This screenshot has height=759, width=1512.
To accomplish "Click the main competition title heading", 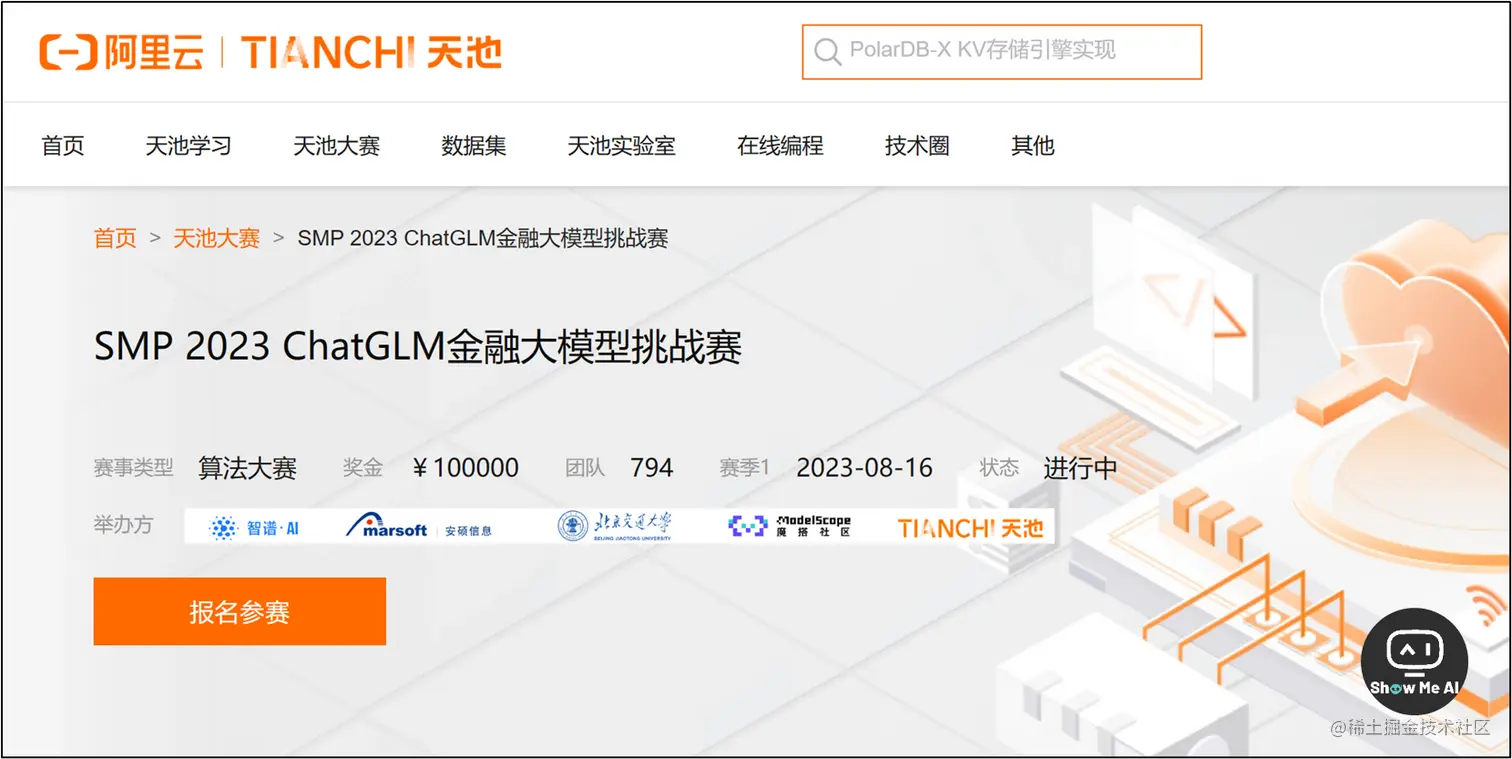I will pyautogui.click(x=418, y=347).
